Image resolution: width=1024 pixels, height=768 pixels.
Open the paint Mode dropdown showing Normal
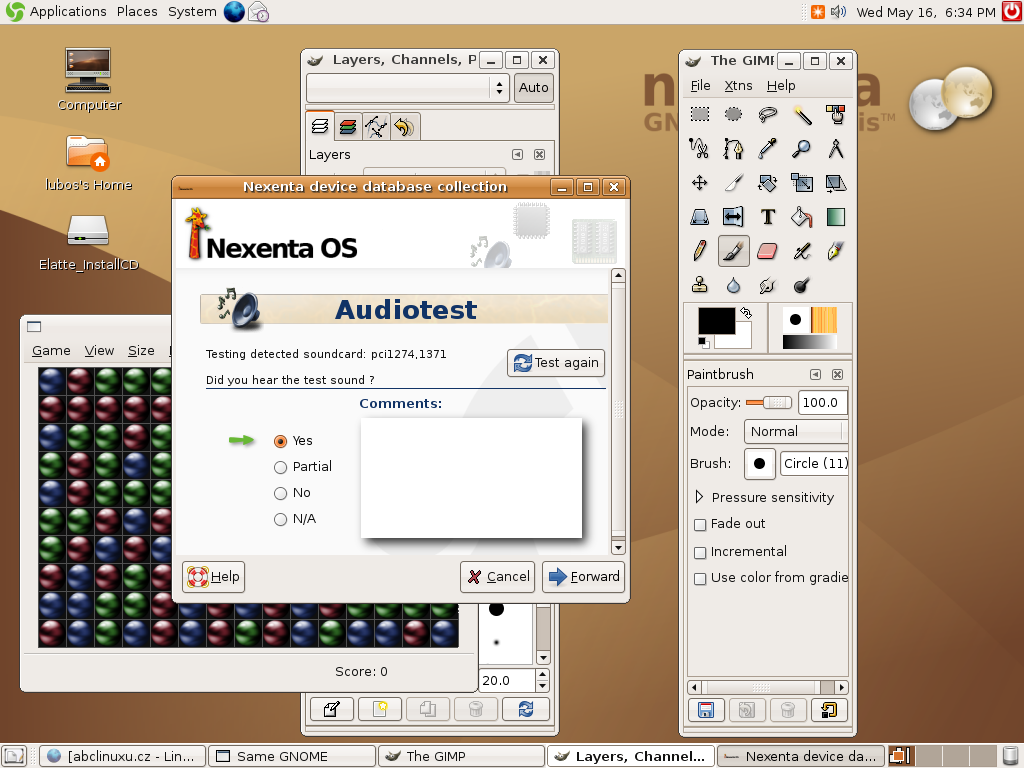(796, 432)
